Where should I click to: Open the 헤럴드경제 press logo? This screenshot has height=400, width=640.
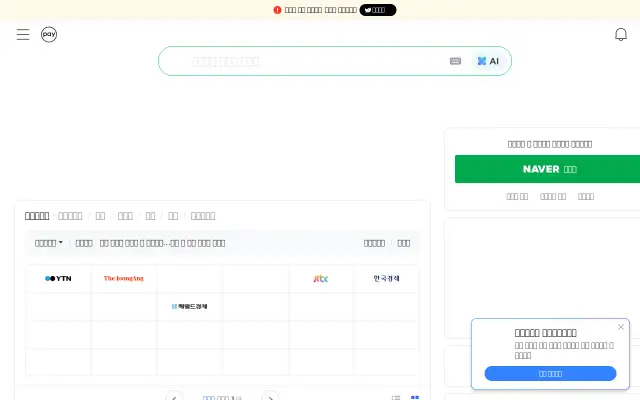[x=189, y=306]
